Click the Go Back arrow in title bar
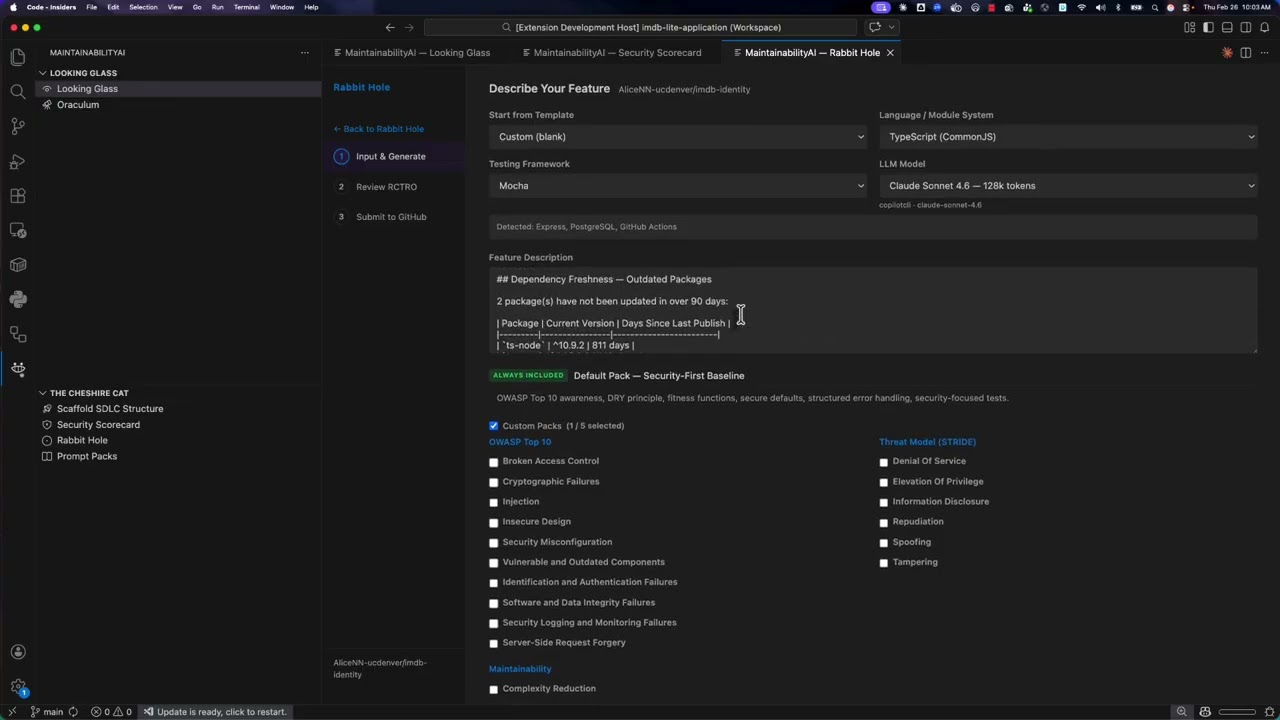Screen dimensions: 1280x720 coord(390,27)
